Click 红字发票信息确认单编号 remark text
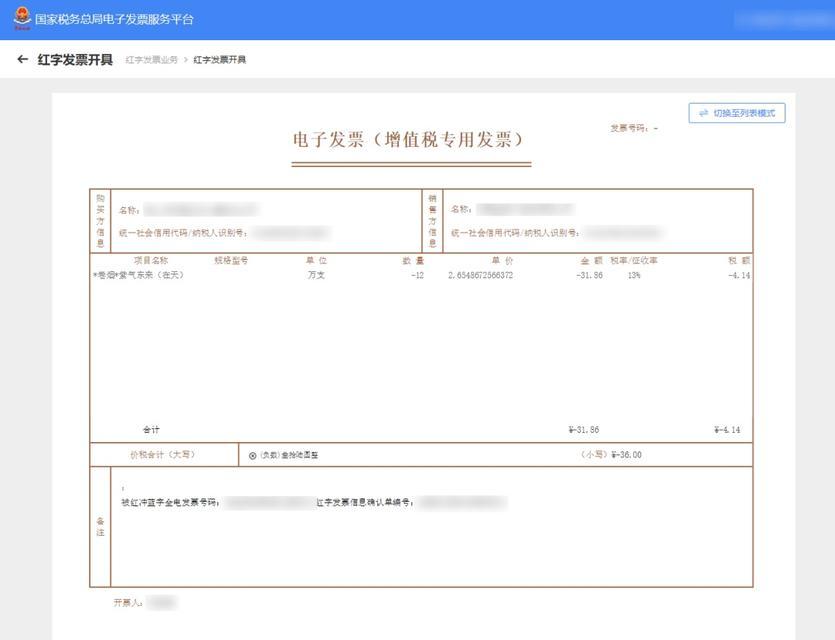 click(365, 502)
